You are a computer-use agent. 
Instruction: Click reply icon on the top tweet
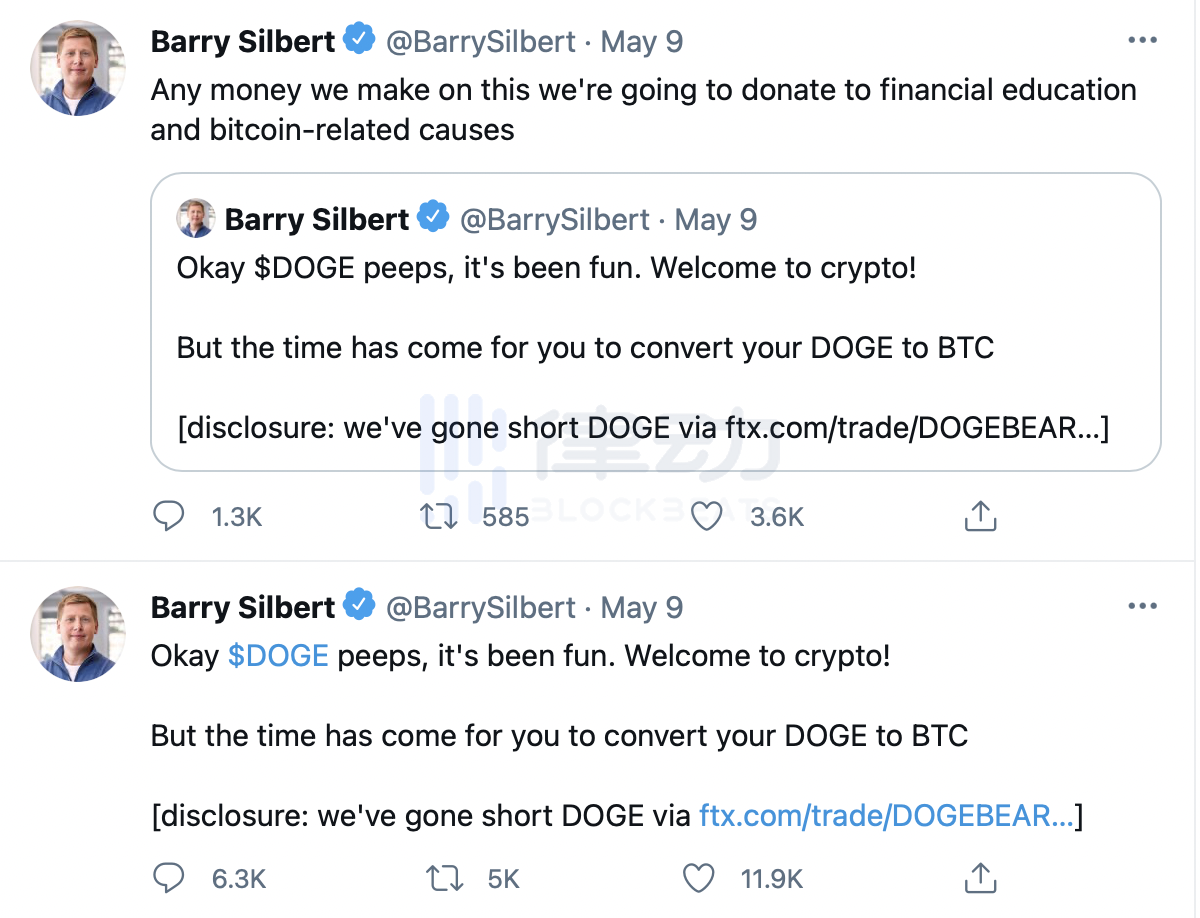coord(169,516)
